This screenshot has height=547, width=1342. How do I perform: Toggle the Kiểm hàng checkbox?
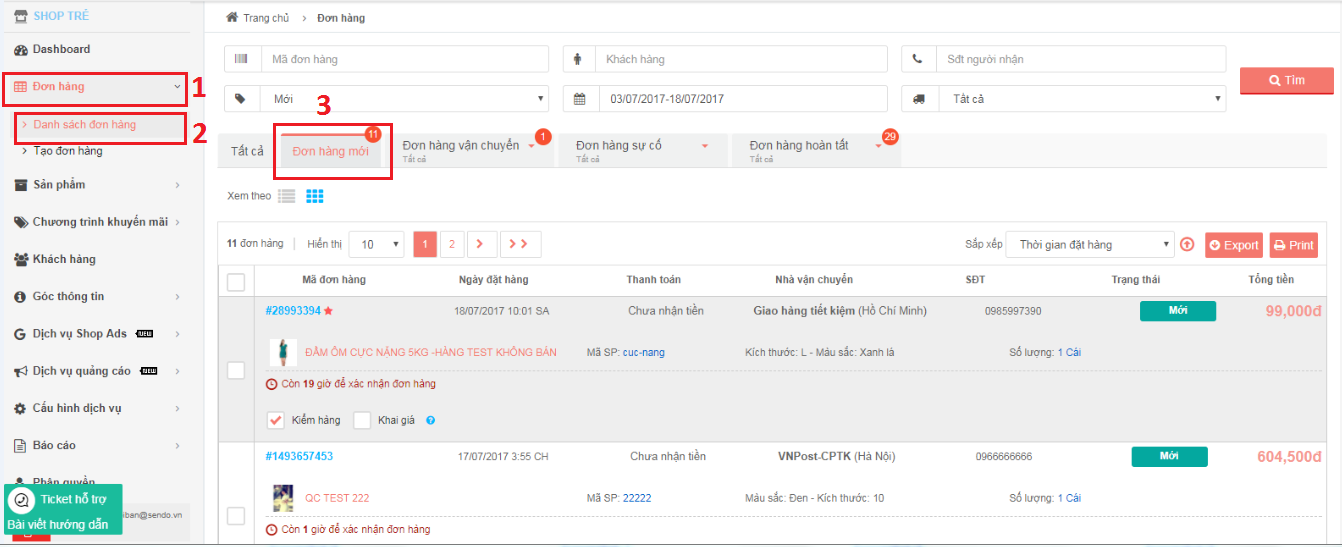[276, 420]
